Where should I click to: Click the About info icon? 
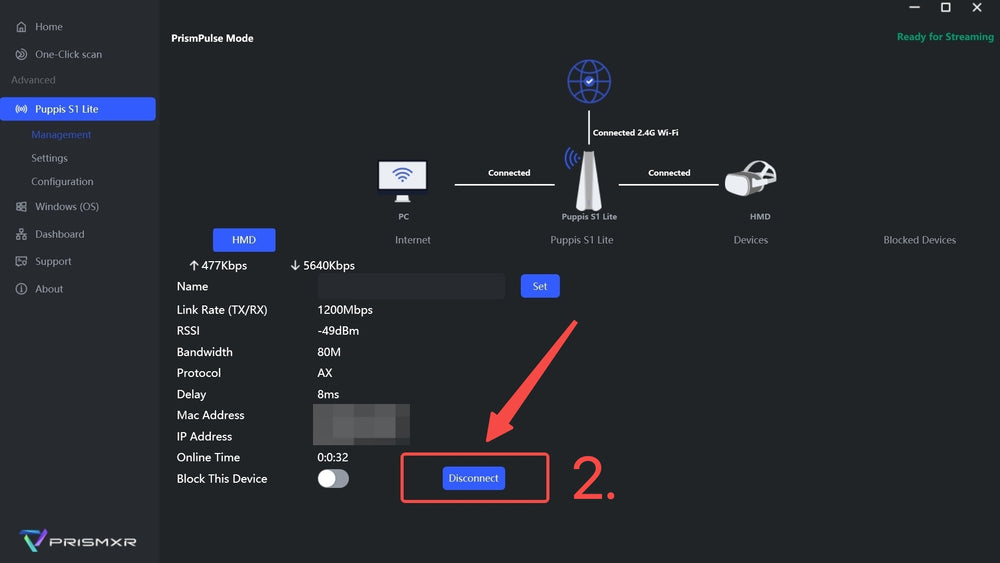click(21, 289)
